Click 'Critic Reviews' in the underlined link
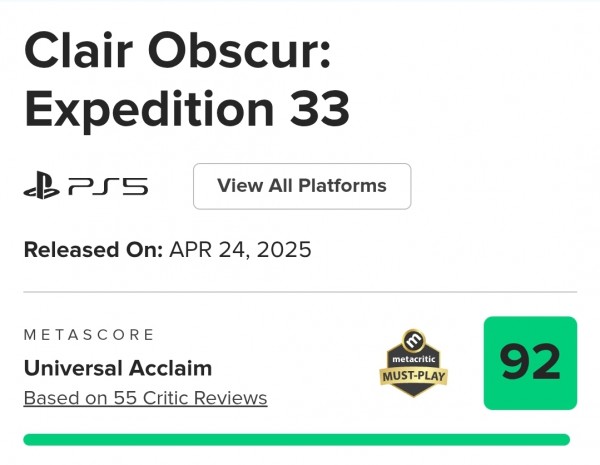The image size is (600, 465). pos(205,398)
